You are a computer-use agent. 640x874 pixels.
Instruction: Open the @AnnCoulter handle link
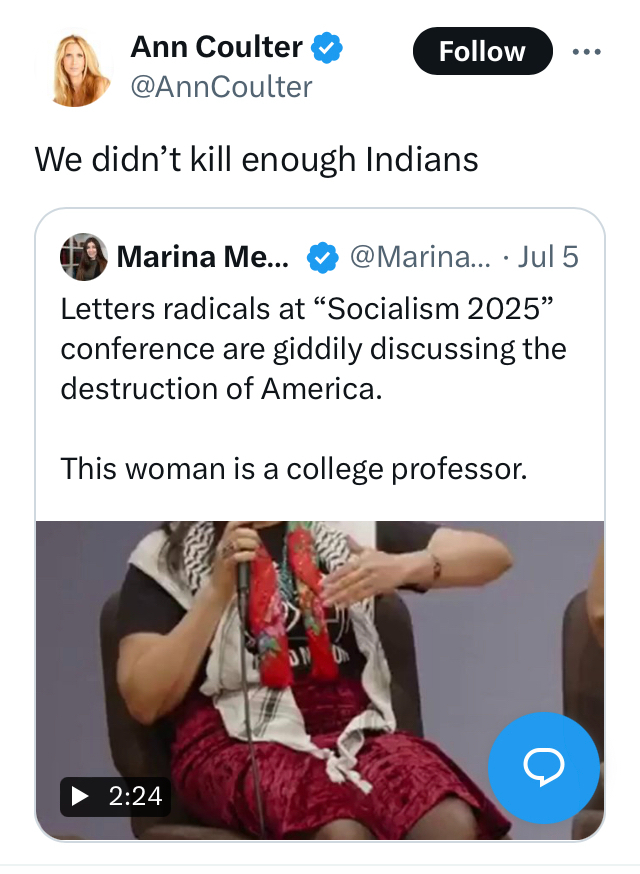click(221, 87)
